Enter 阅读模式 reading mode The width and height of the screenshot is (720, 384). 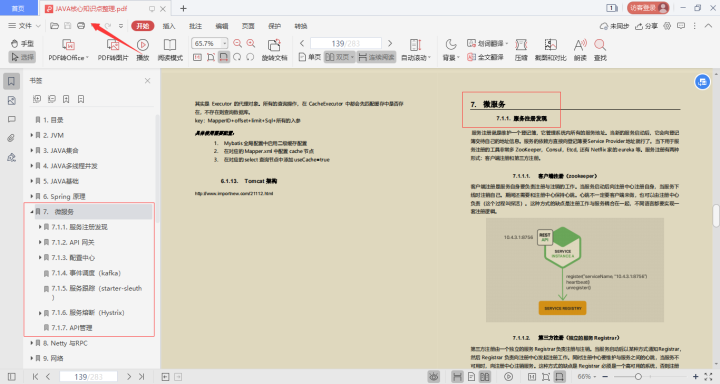[170, 50]
